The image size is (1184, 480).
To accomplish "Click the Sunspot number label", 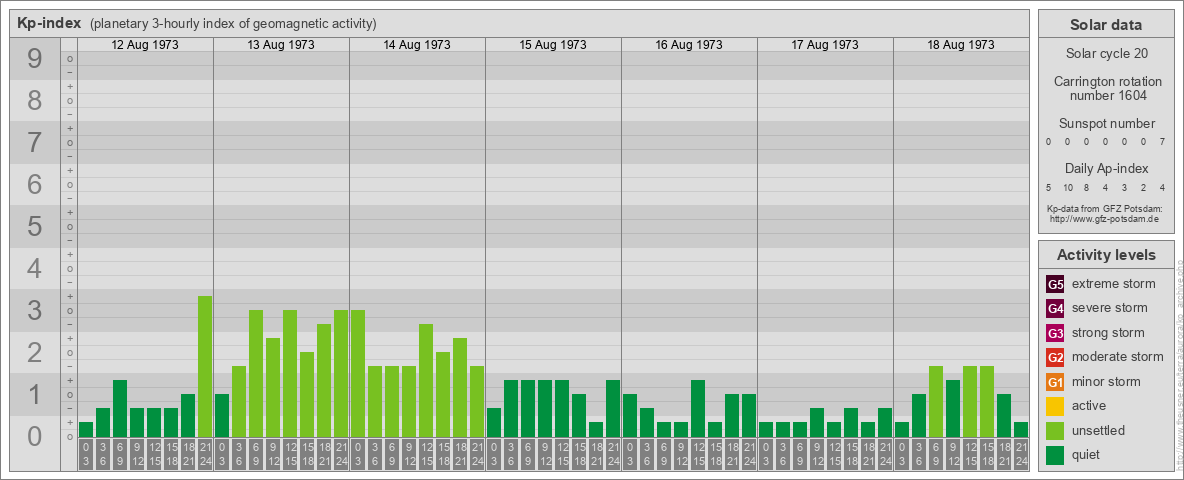I will [x=1106, y=123].
